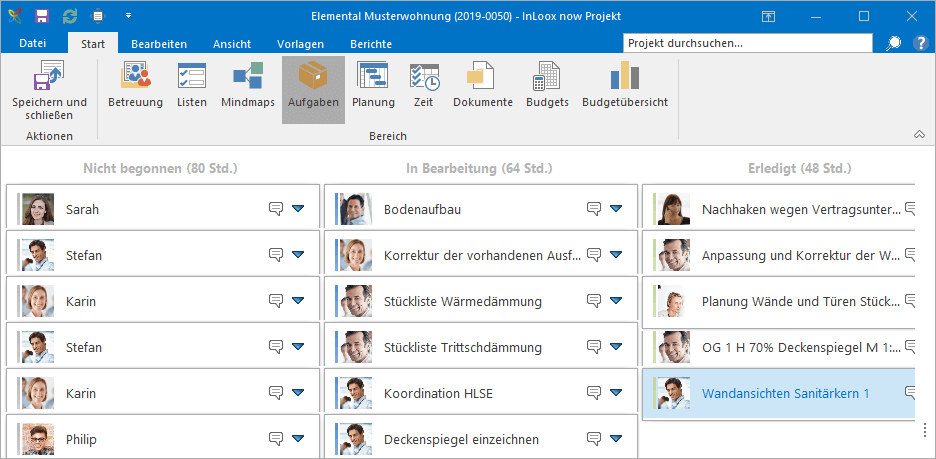
Task: Open comments on the Bodenaufbau card
Action: point(593,208)
